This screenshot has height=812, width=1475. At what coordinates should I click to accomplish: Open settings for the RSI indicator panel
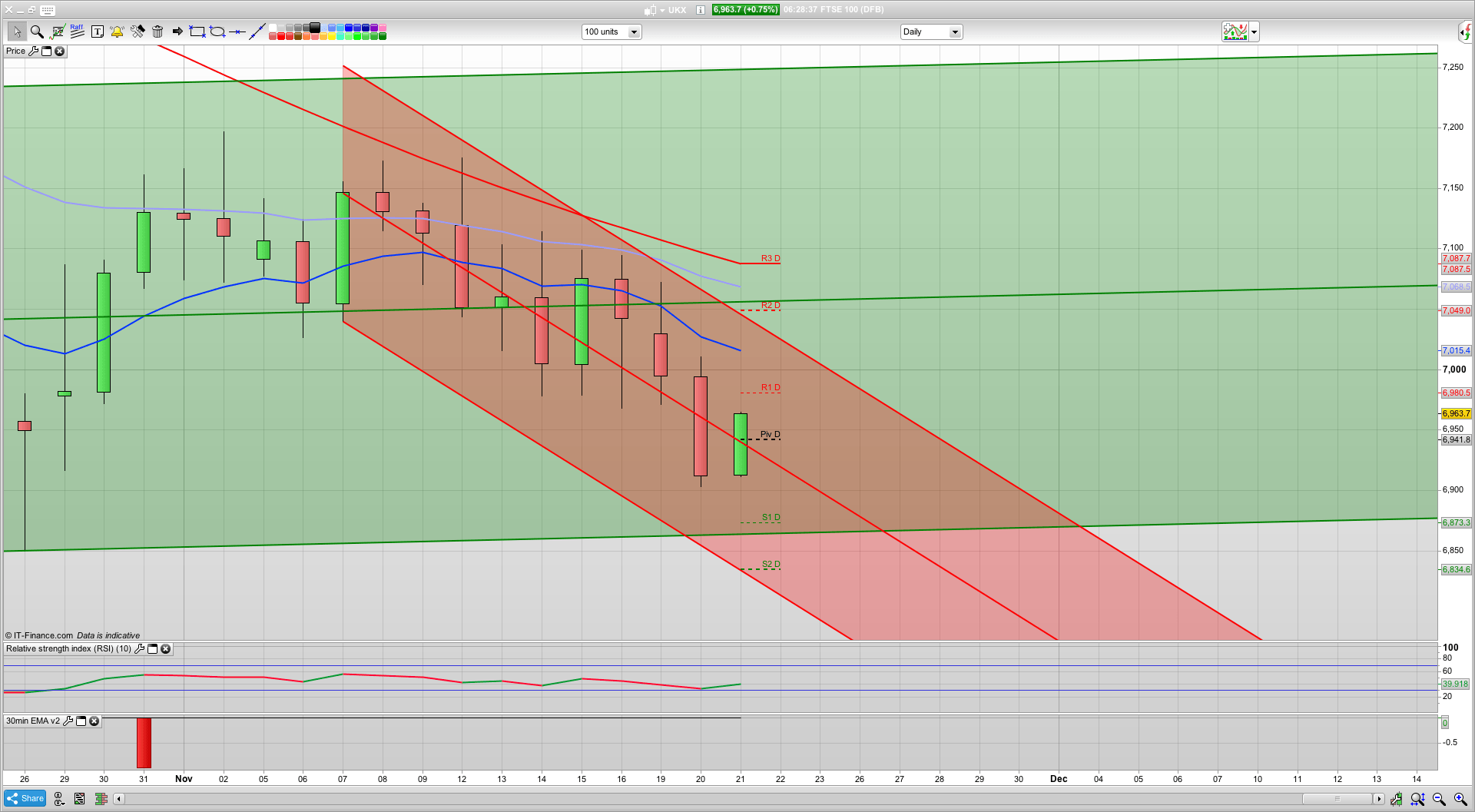[x=139, y=649]
